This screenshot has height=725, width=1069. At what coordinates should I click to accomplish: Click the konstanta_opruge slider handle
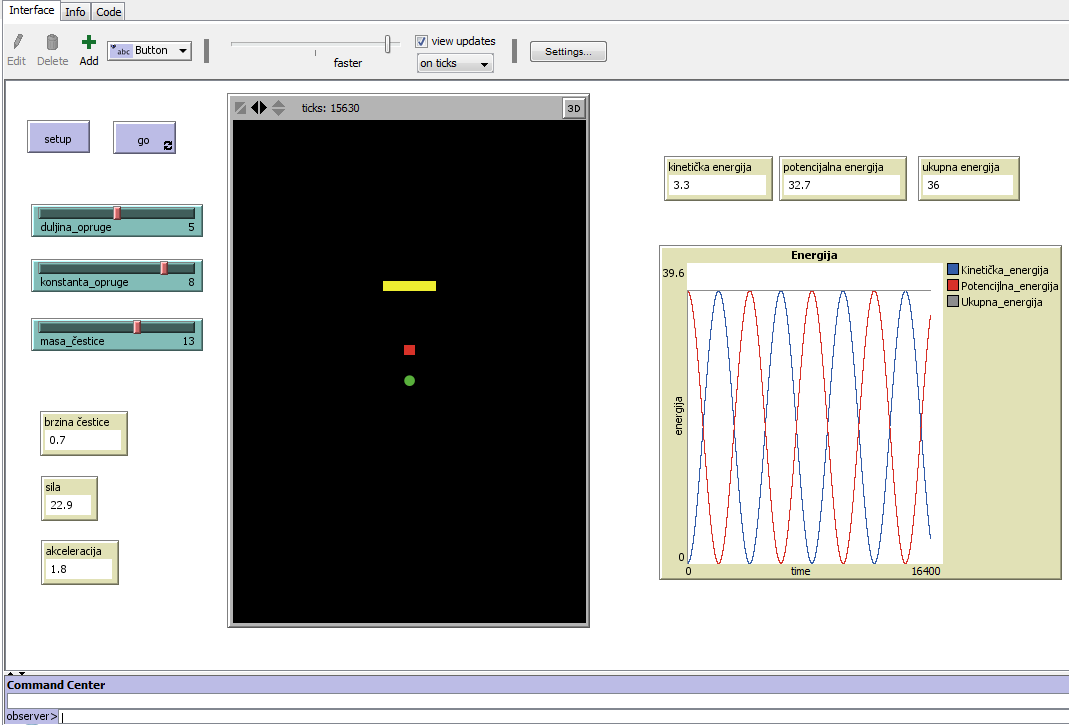164,268
